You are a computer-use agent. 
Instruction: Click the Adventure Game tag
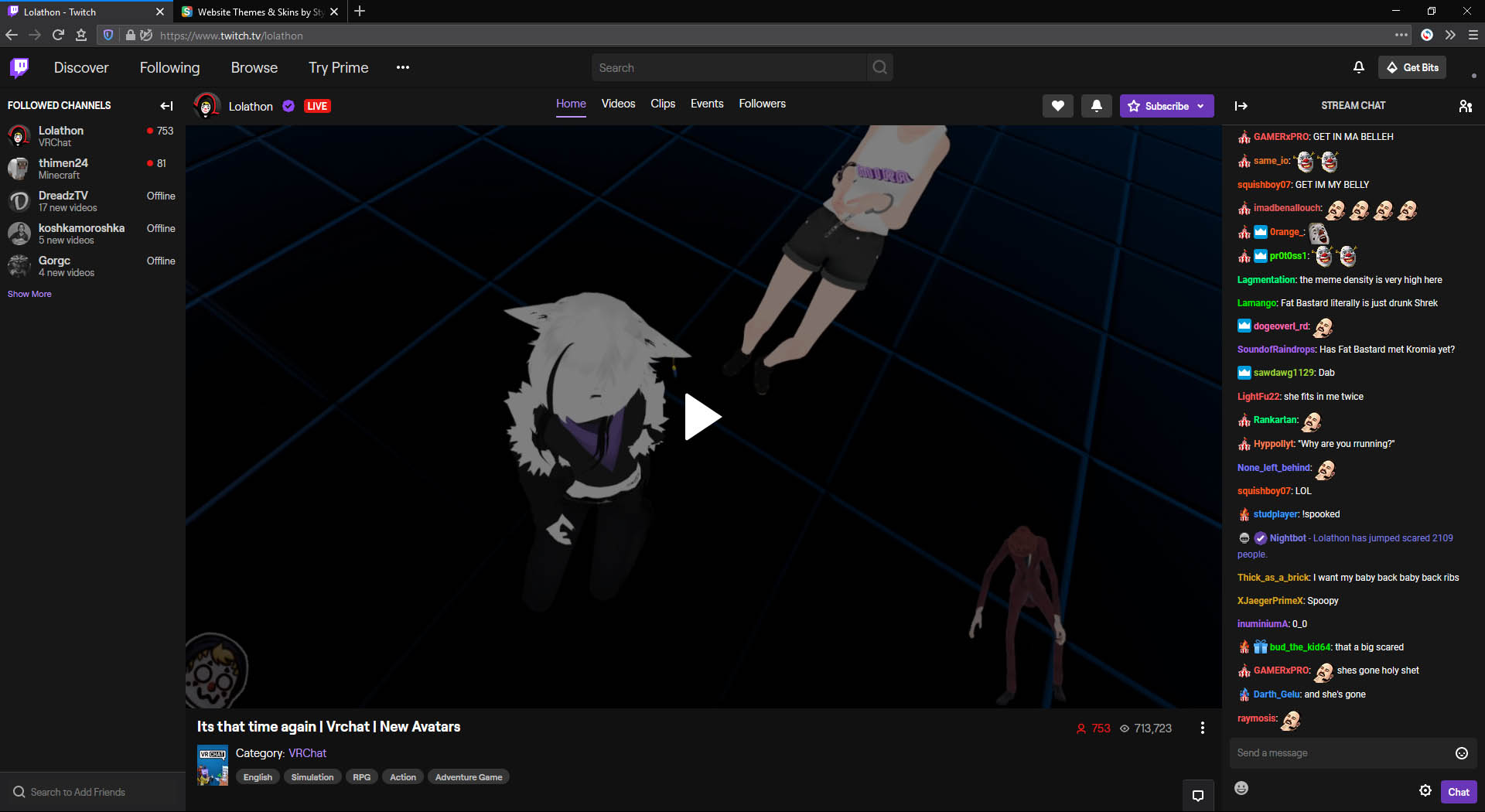point(469,777)
